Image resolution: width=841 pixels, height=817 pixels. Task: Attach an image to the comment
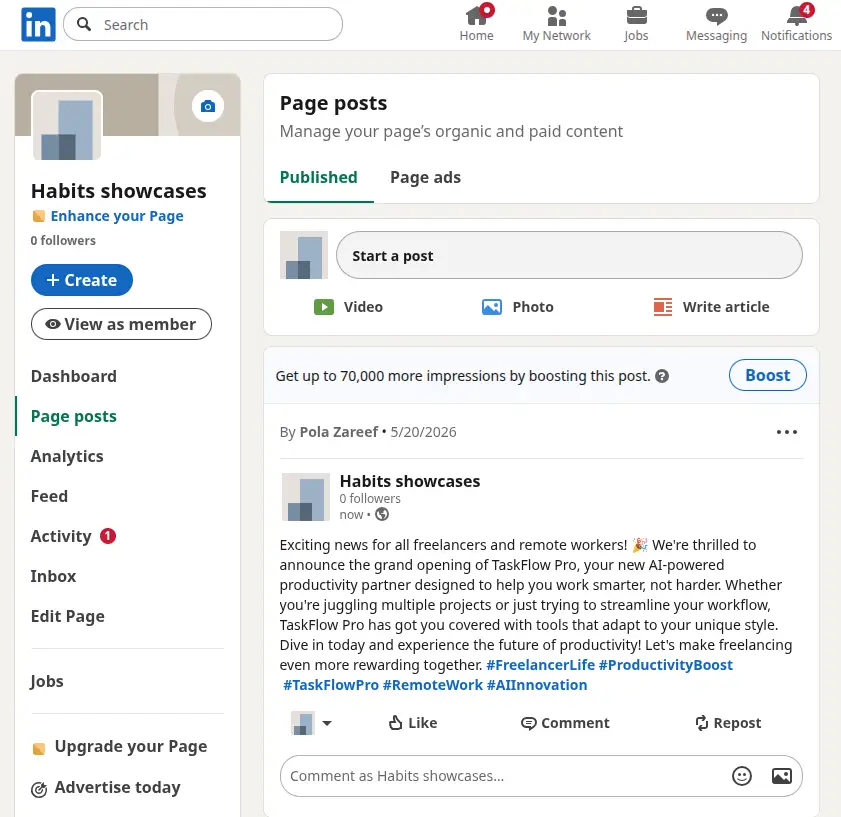(781, 776)
